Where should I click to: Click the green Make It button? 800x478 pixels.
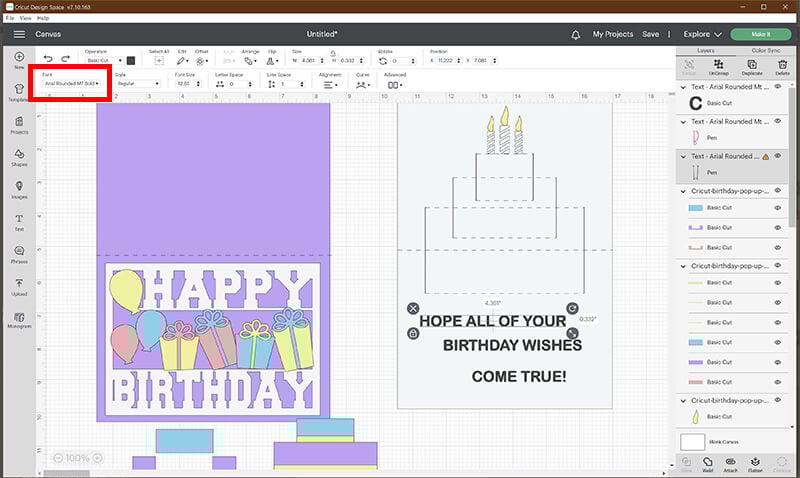tap(761, 34)
